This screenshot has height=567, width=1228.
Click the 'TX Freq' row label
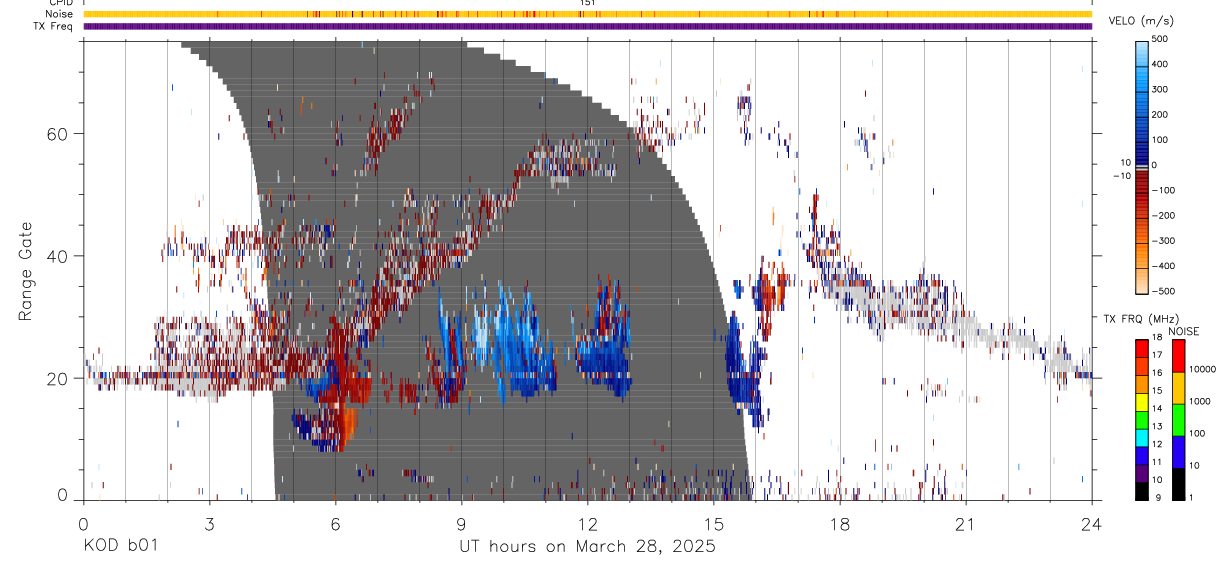tap(54, 26)
